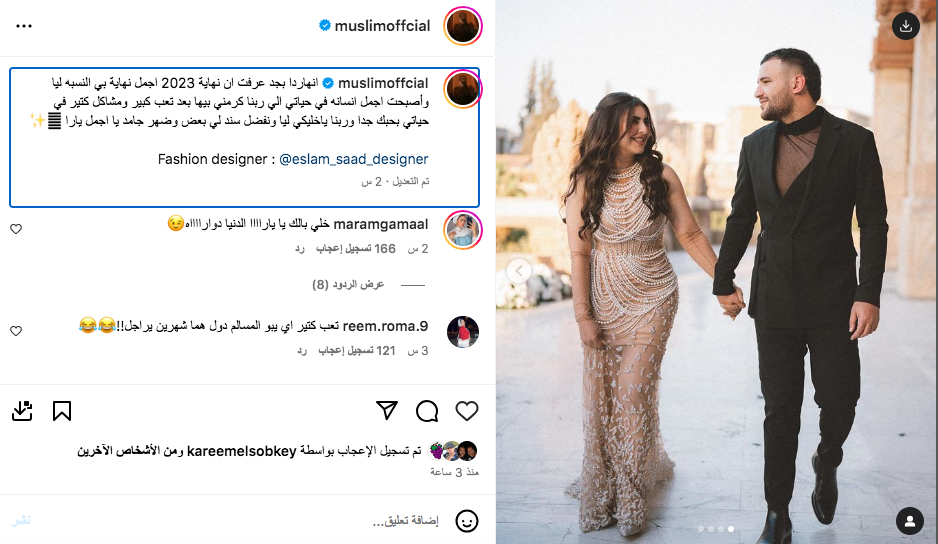938x544 pixels.
Task: Like the post with the heart icon
Action: (467, 411)
